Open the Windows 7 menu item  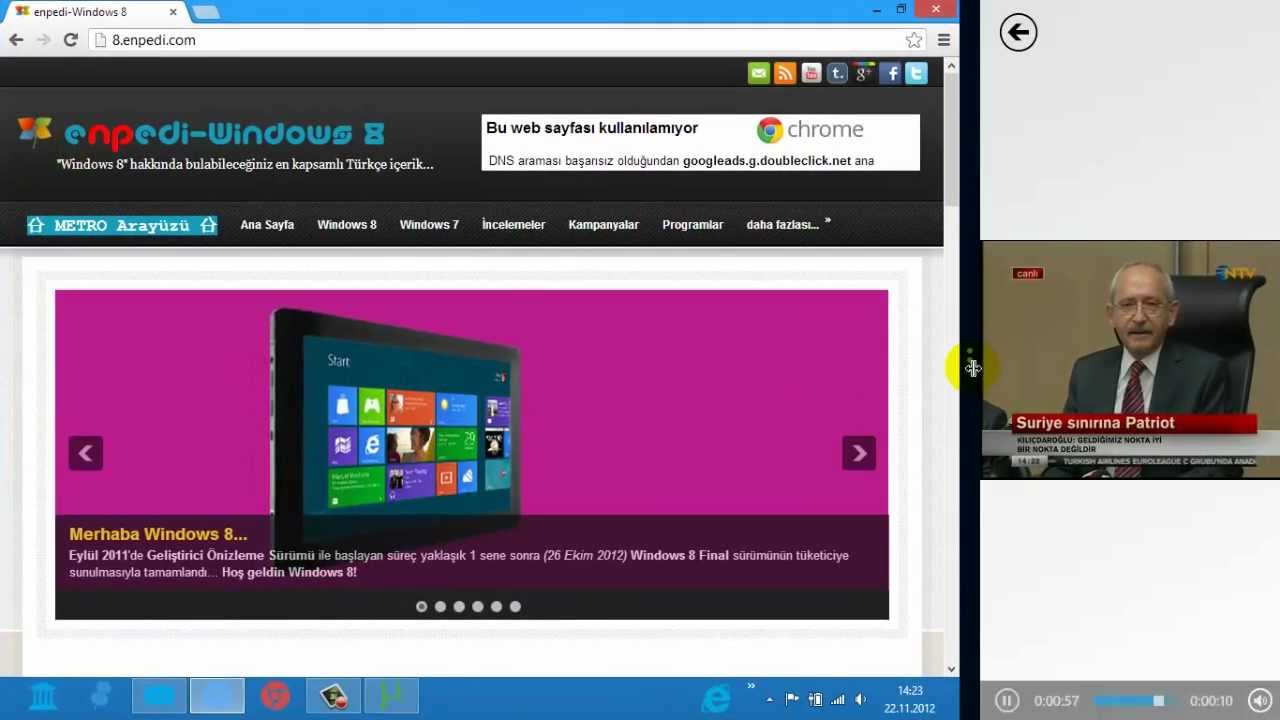429,225
